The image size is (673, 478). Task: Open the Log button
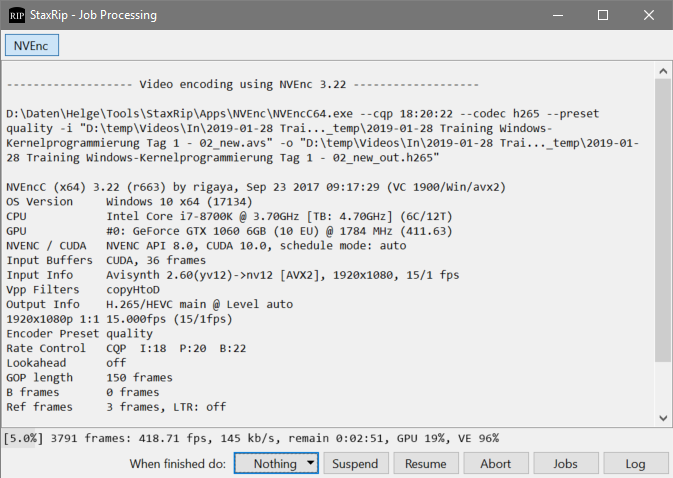click(636, 463)
